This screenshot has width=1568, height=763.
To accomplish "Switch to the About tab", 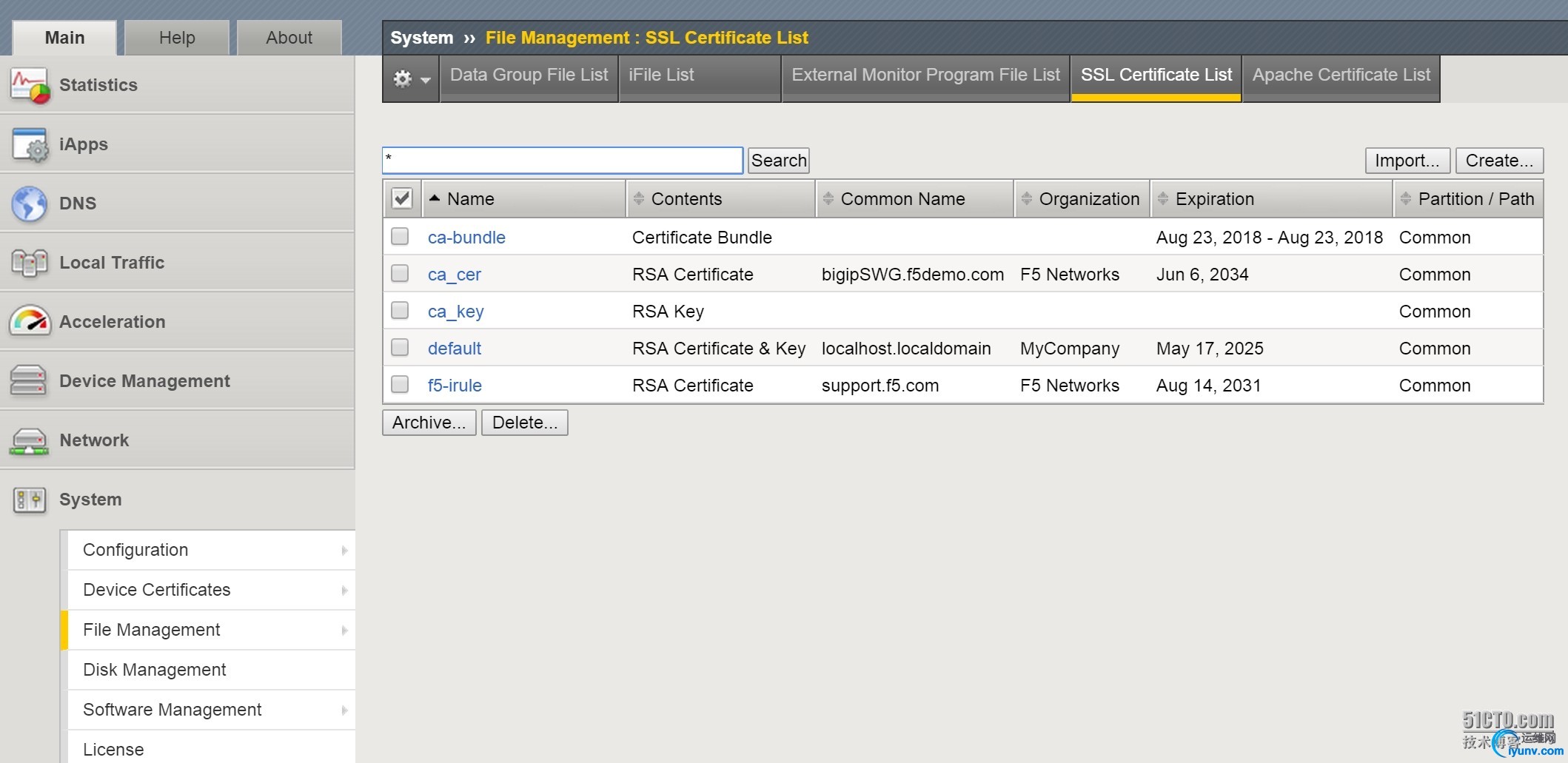I will (289, 38).
